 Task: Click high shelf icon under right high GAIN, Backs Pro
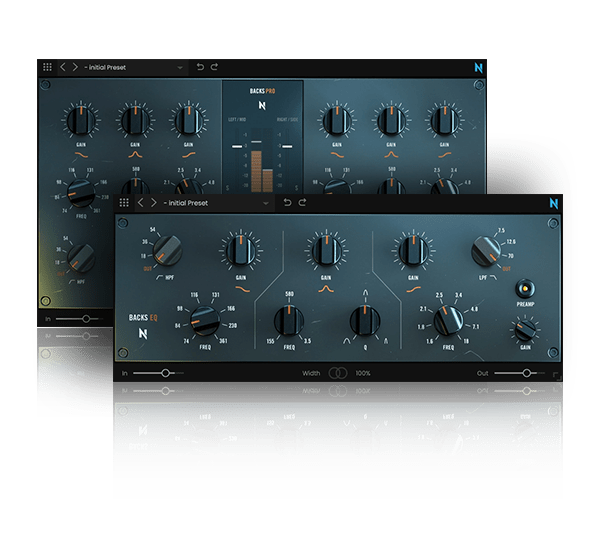444,155
